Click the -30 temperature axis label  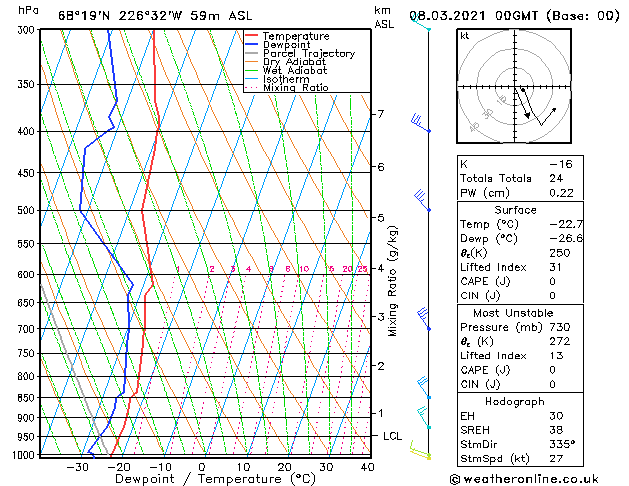click(77, 468)
